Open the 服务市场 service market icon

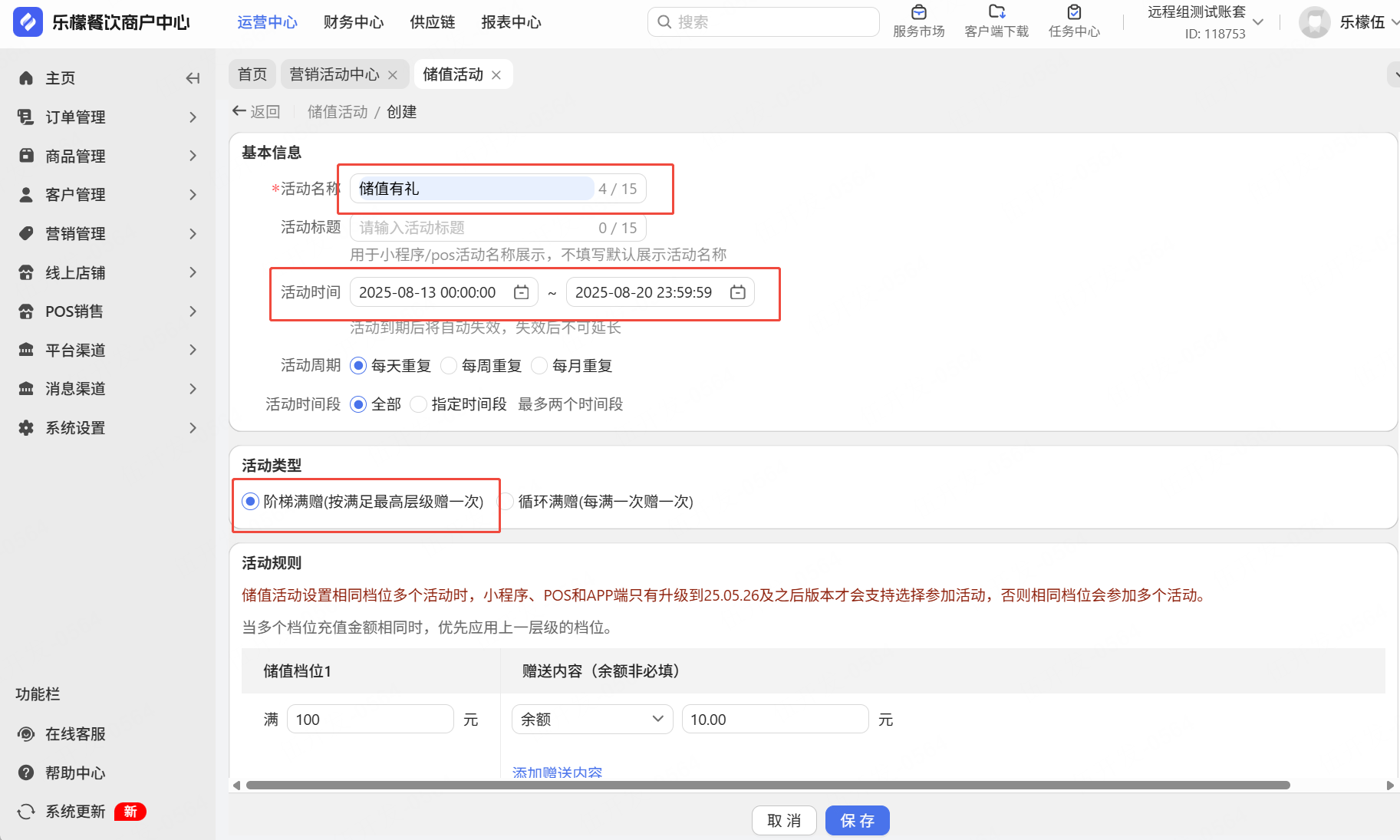point(918,12)
